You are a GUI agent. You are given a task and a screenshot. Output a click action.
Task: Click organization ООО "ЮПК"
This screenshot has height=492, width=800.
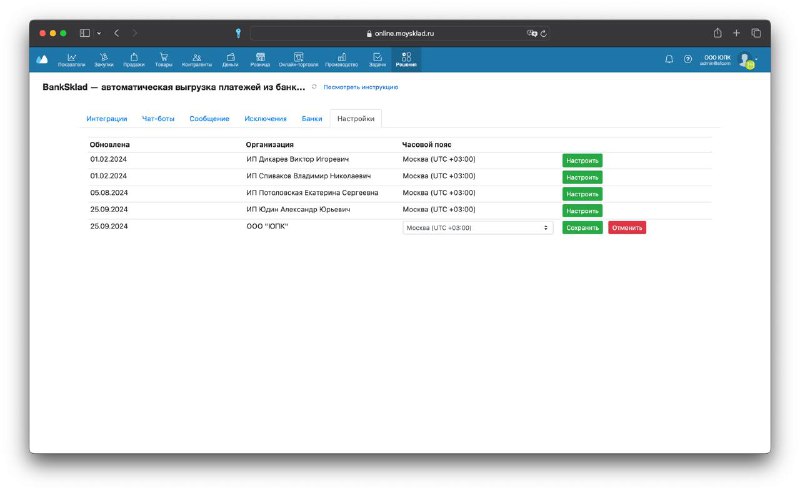point(267,226)
